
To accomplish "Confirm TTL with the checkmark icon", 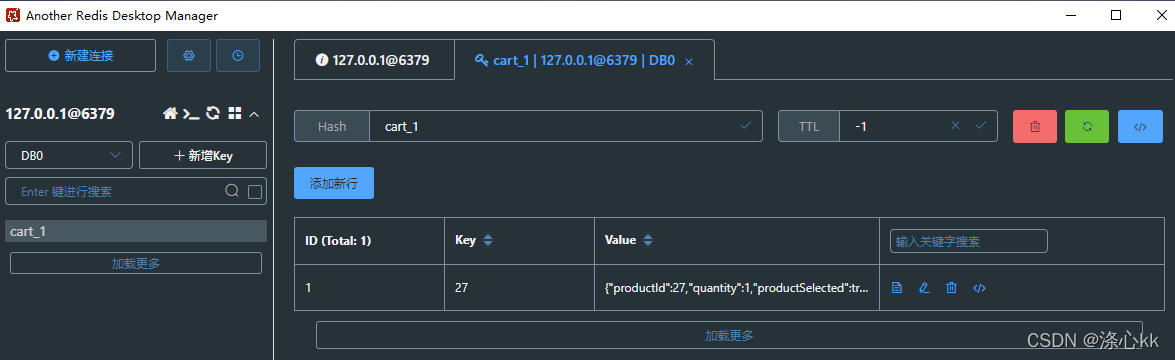I will pyautogui.click(x=980, y=126).
